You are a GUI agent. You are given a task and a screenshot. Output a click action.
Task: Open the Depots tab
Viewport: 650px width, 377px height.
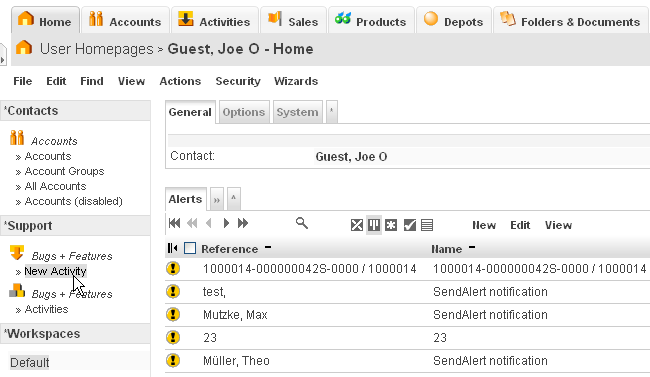454,20
